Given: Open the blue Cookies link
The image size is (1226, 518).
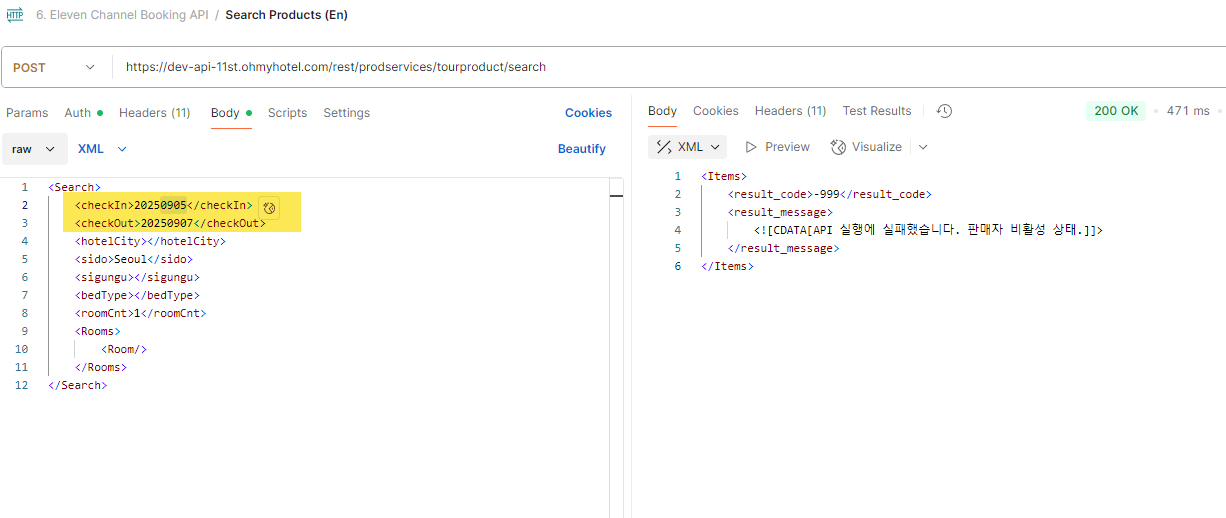Looking at the screenshot, I should click(x=588, y=113).
